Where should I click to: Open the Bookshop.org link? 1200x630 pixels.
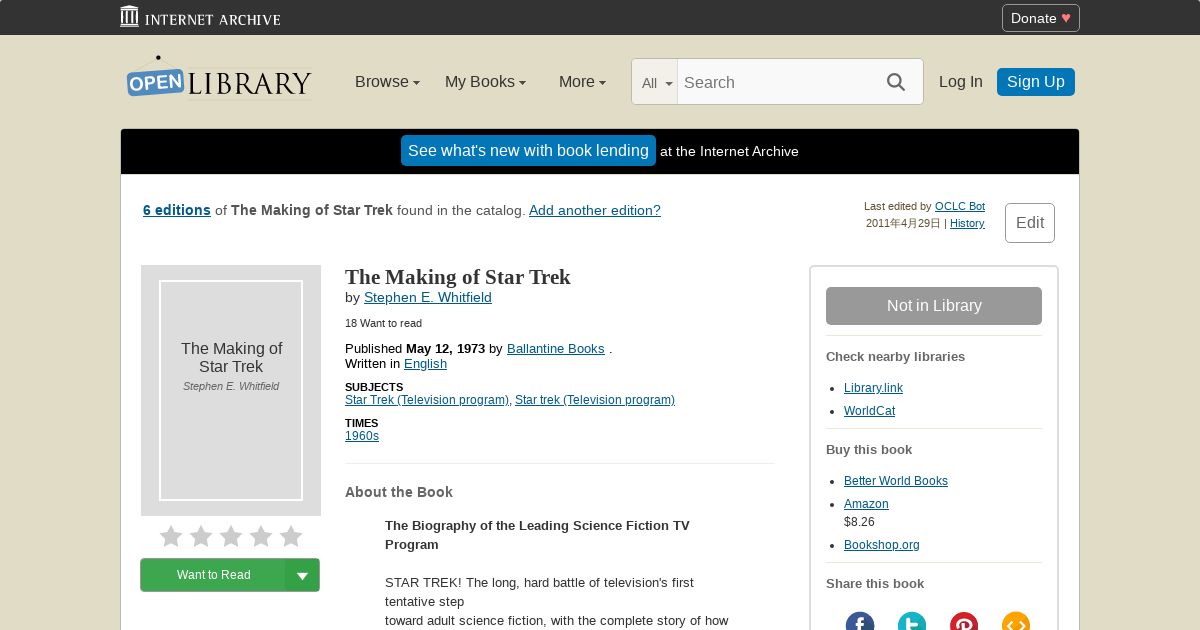click(882, 545)
